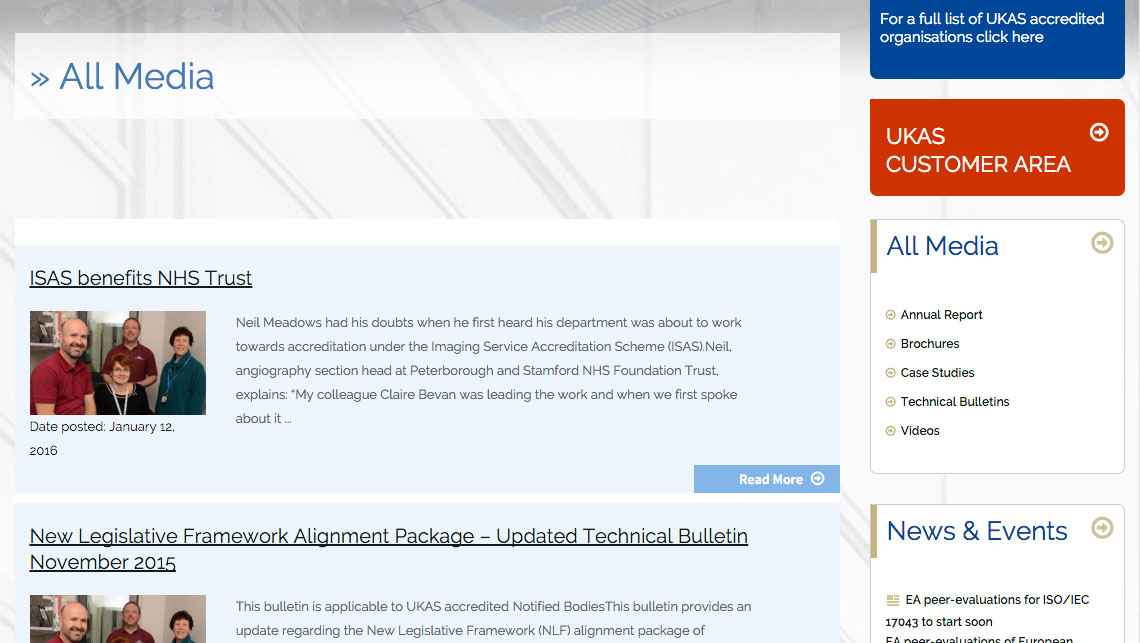
Task: Click the All Media page title
Action: click(122, 76)
